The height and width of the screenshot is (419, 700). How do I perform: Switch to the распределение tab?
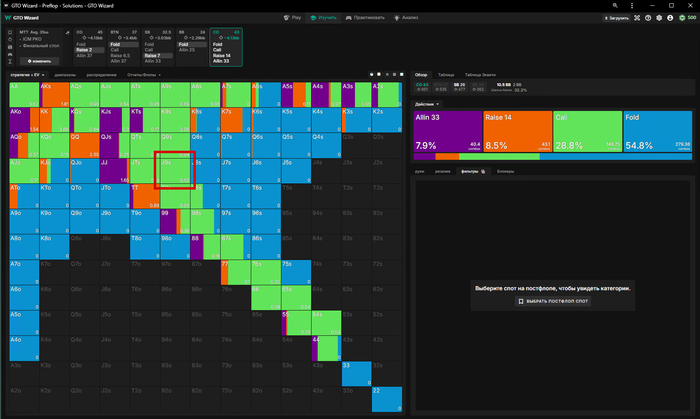tap(101, 75)
